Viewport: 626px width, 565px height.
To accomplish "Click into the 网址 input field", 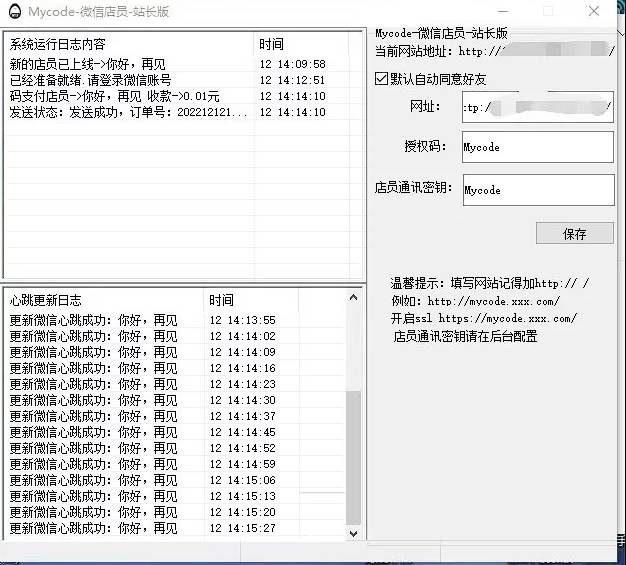I will tap(537, 106).
